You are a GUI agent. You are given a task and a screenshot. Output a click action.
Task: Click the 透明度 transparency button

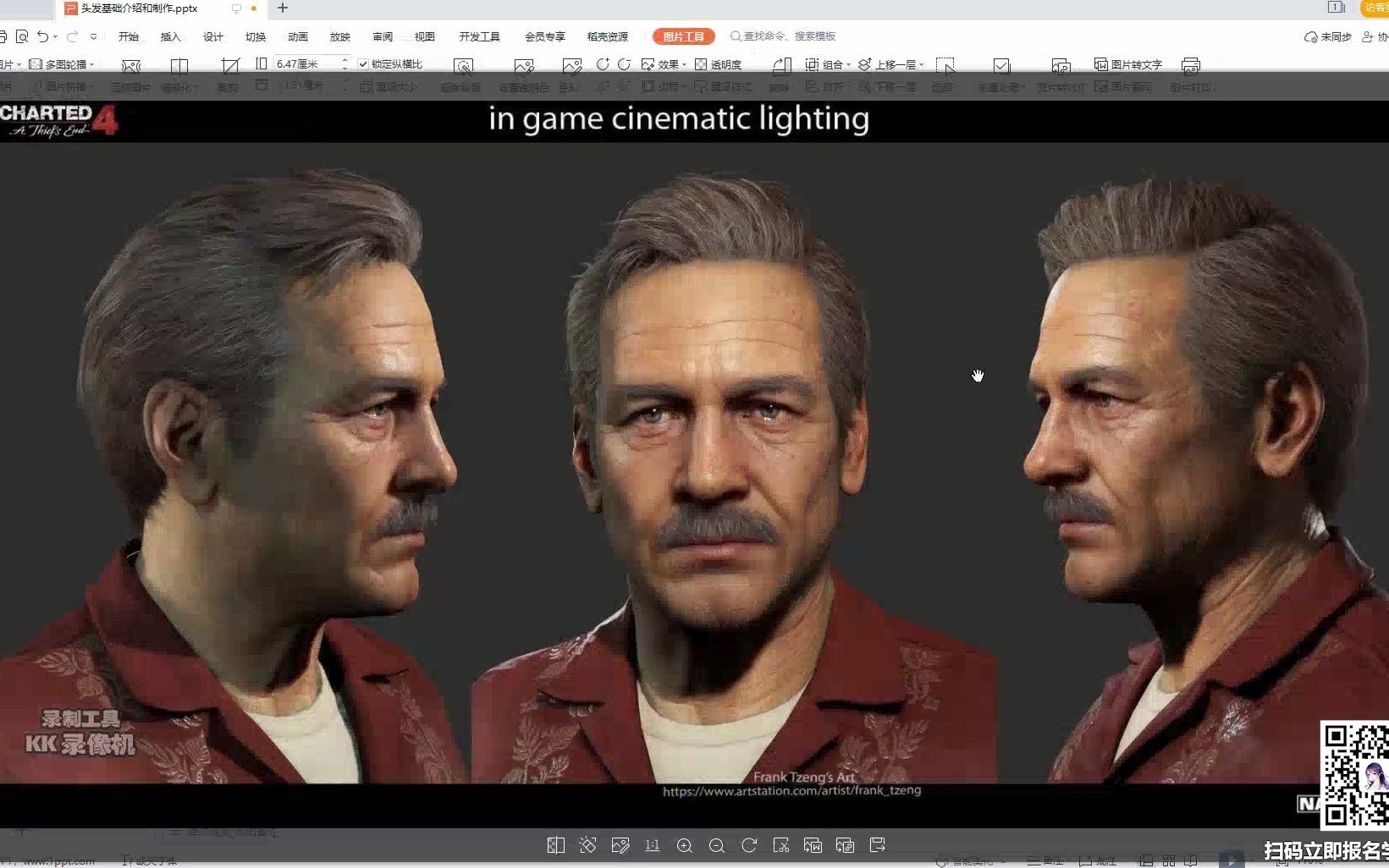click(718, 64)
